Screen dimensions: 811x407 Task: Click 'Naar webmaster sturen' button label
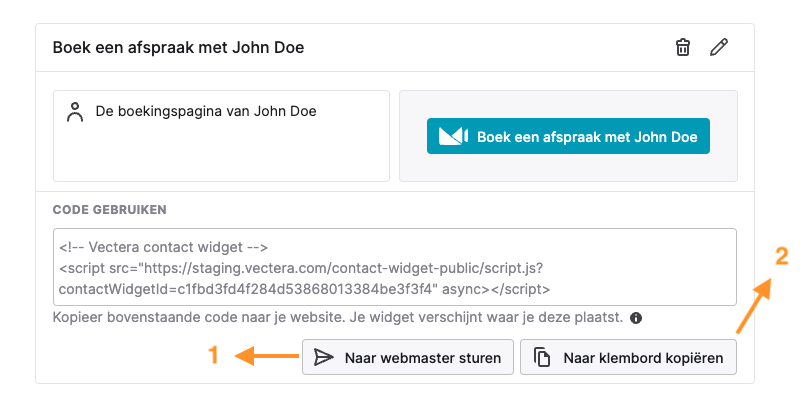[422, 357]
